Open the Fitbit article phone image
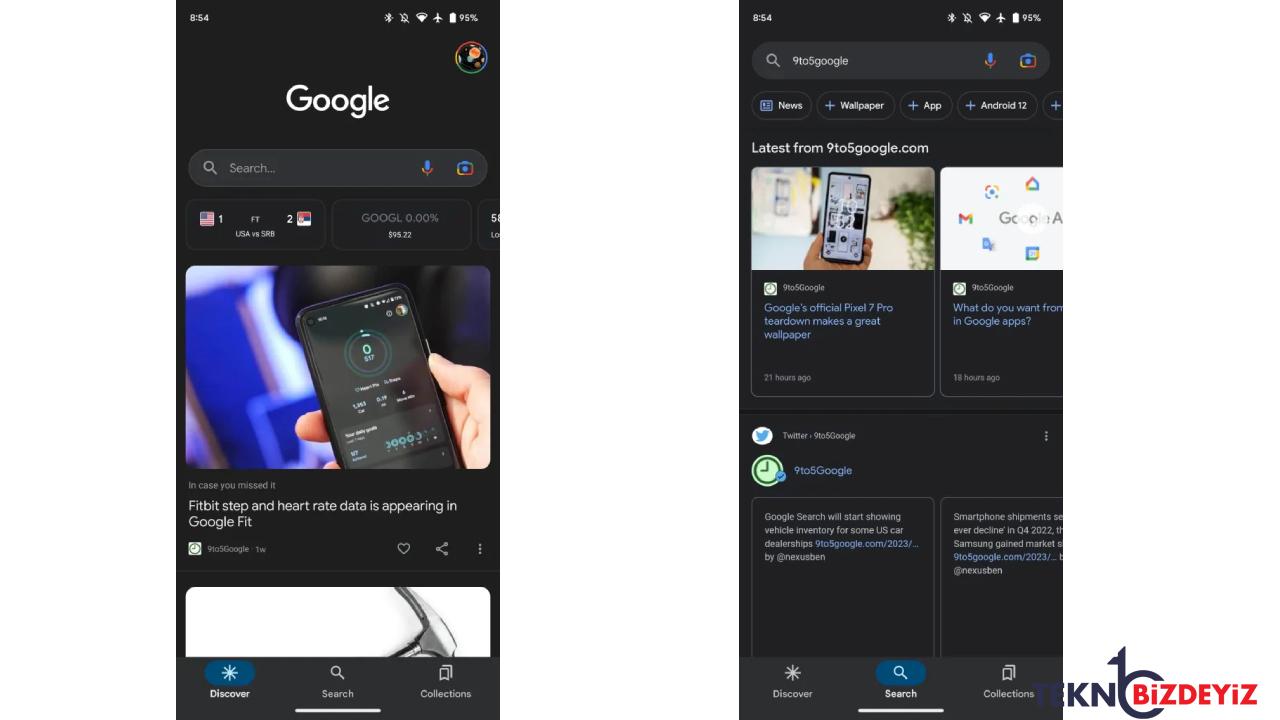 (338, 367)
